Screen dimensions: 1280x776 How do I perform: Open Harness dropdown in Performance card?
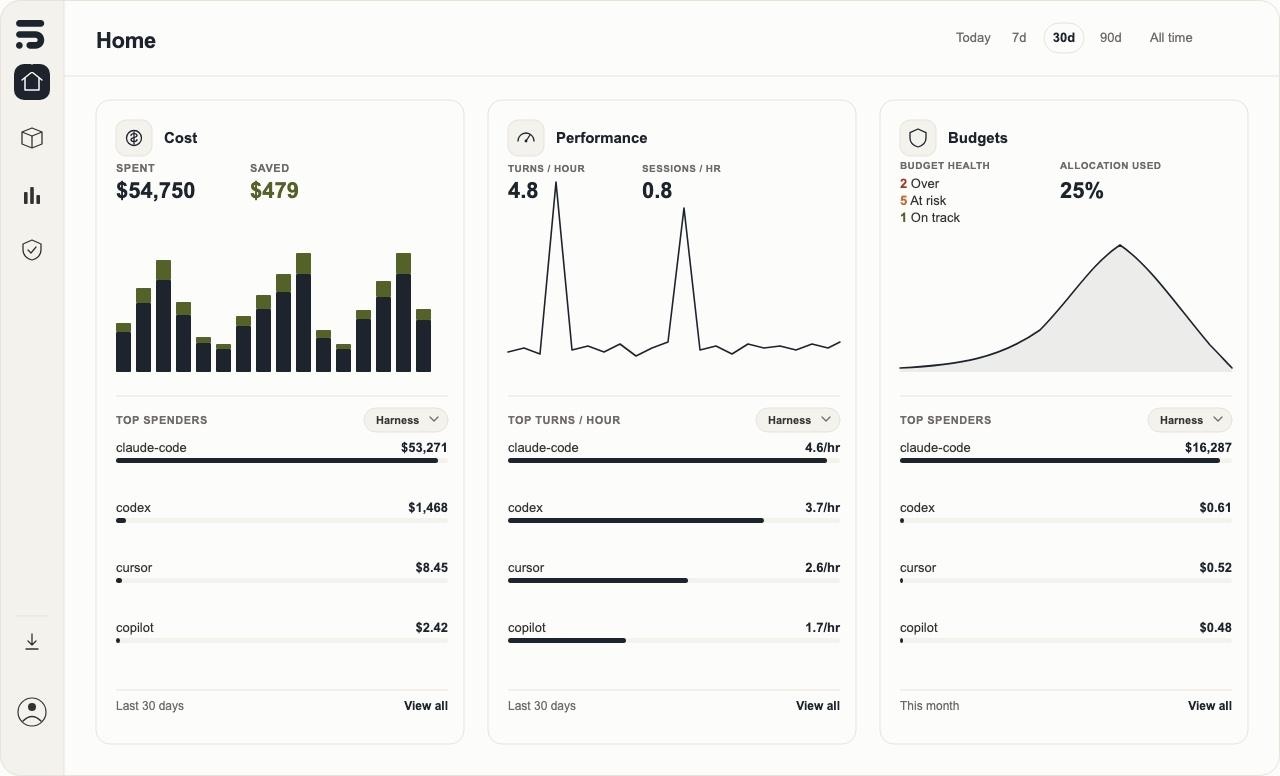(x=798, y=420)
